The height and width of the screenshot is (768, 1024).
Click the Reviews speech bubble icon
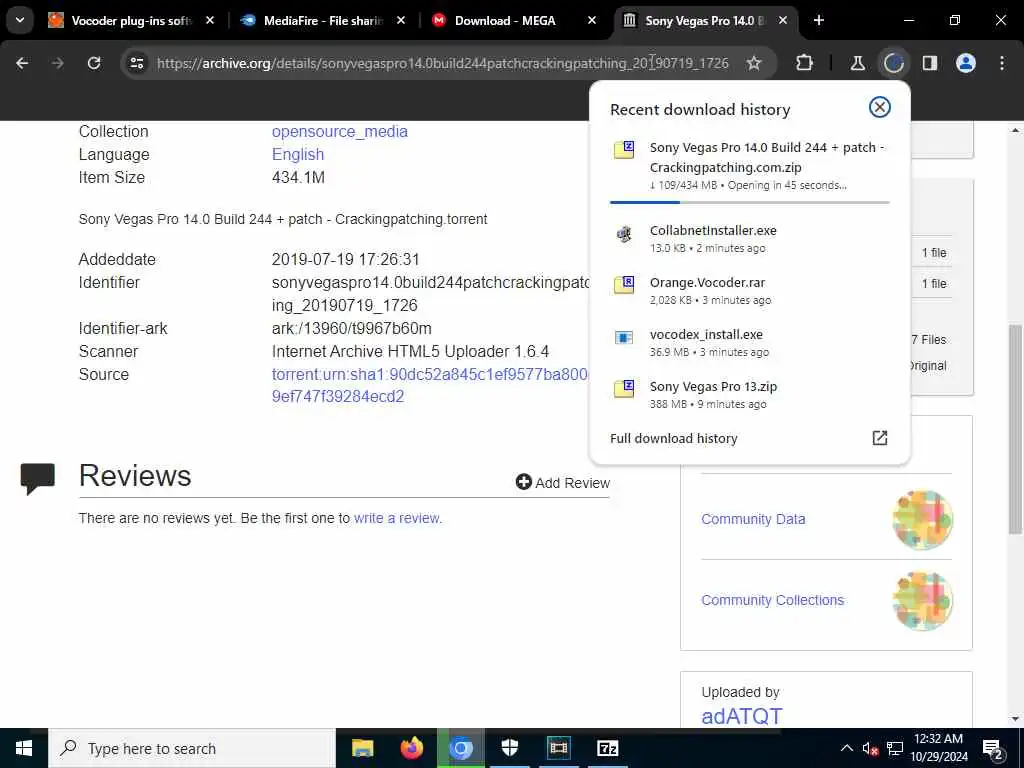coord(37,479)
